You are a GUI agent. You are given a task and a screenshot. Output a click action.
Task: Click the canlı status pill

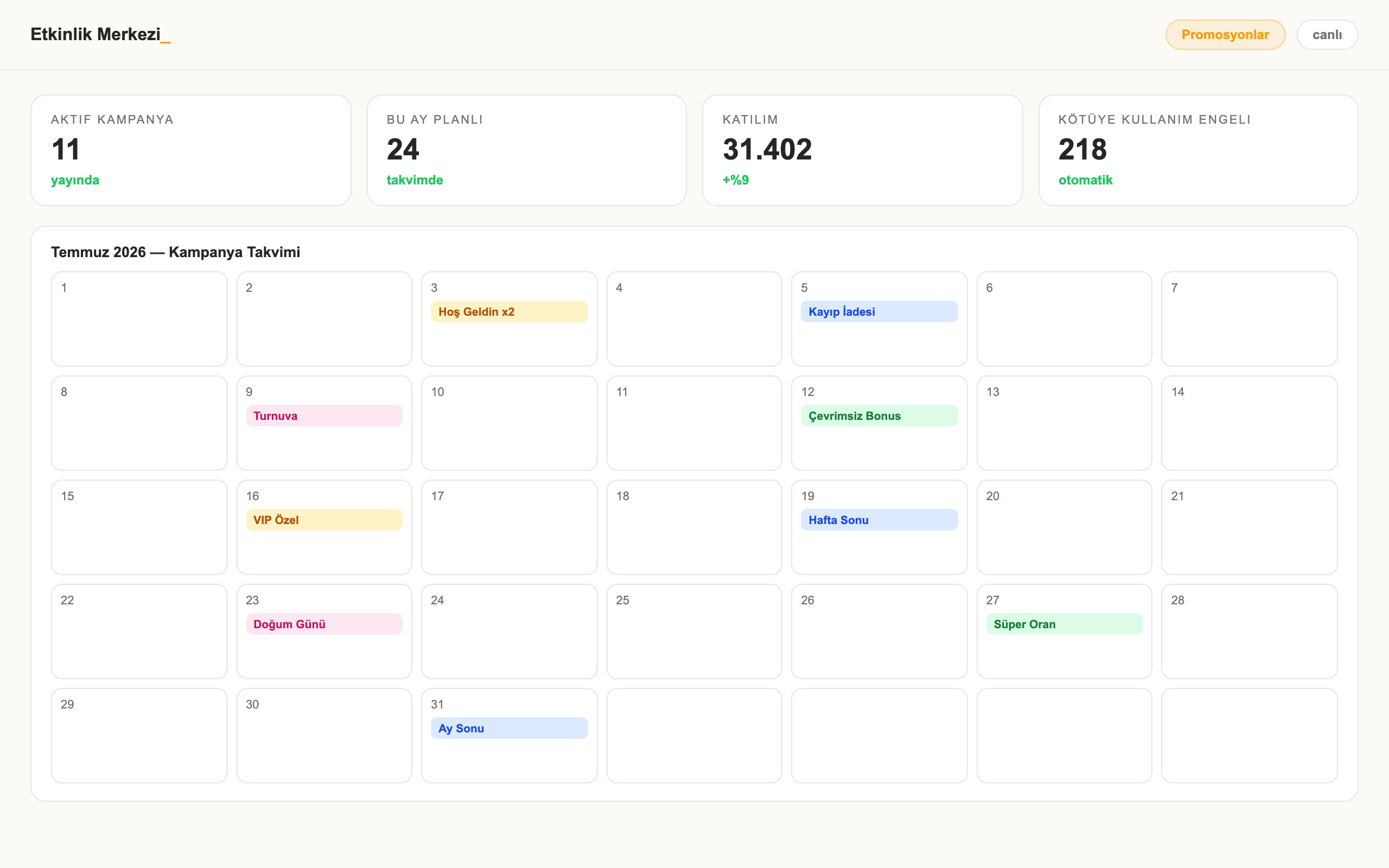pyautogui.click(x=1327, y=34)
